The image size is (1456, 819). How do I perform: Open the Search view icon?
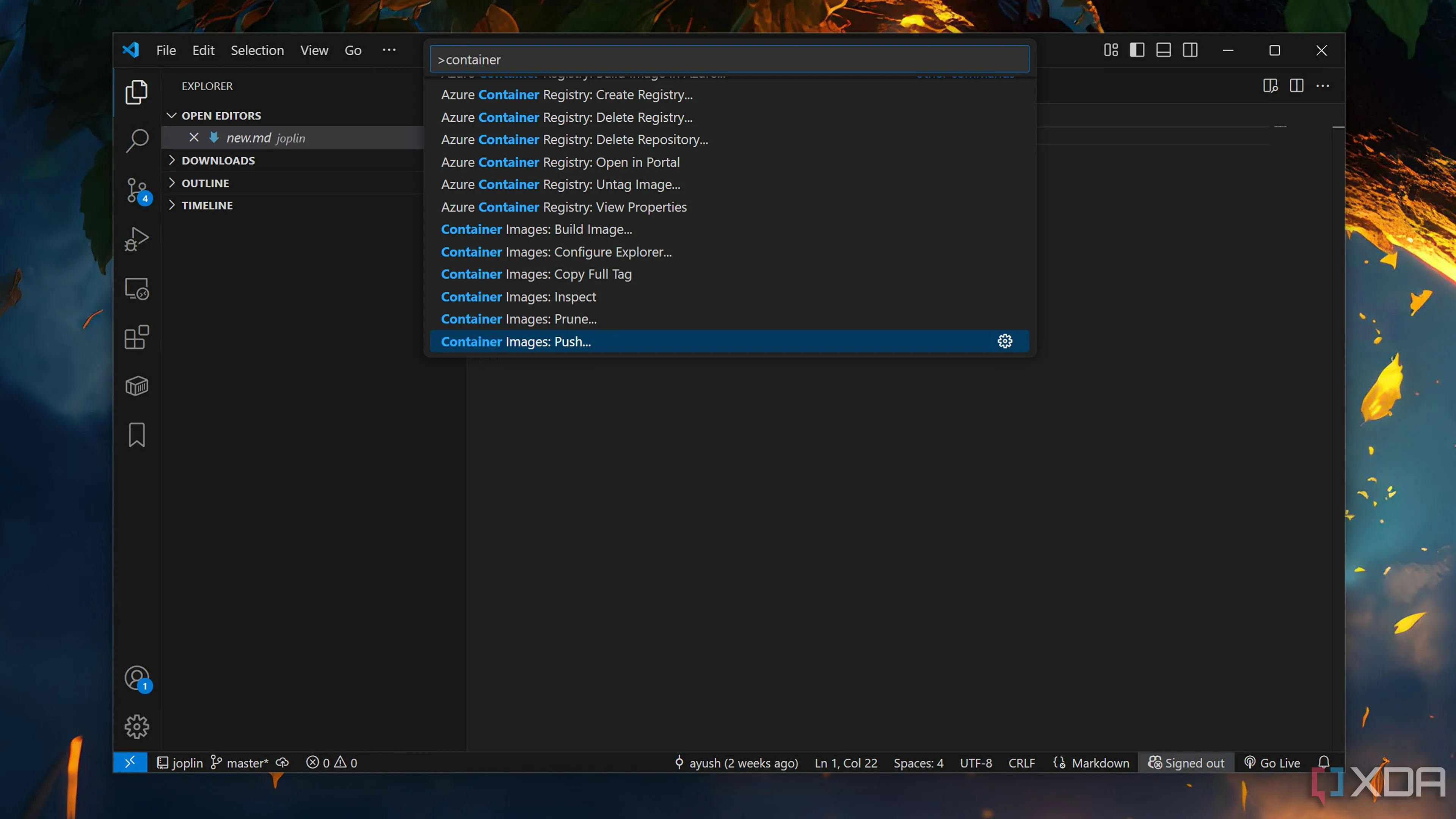136,140
